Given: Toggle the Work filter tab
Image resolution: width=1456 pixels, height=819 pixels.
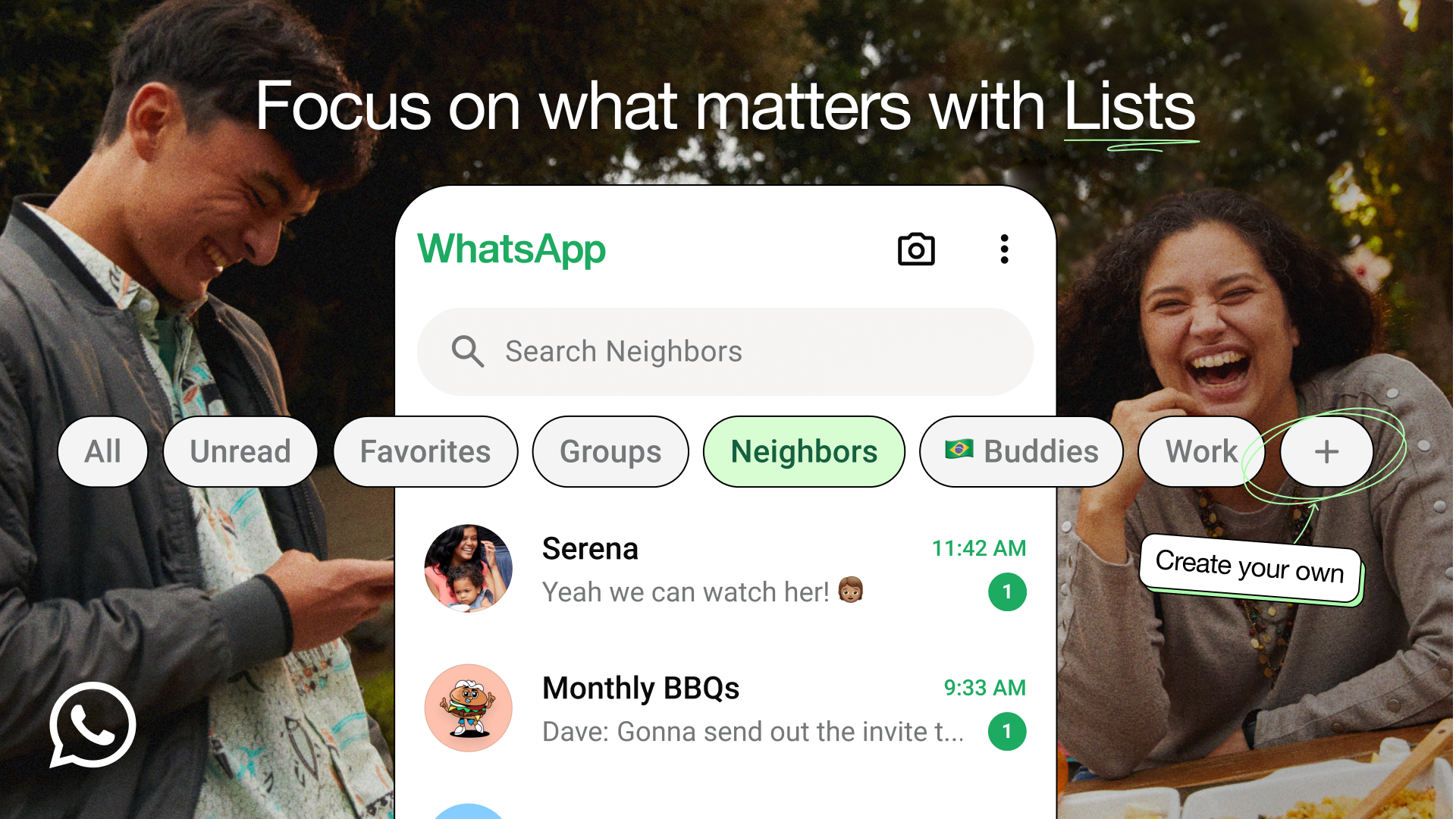Looking at the screenshot, I should click(1200, 451).
